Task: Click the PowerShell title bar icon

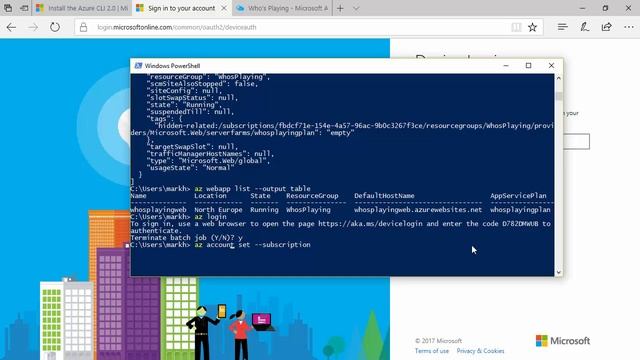Action: (138, 66)
